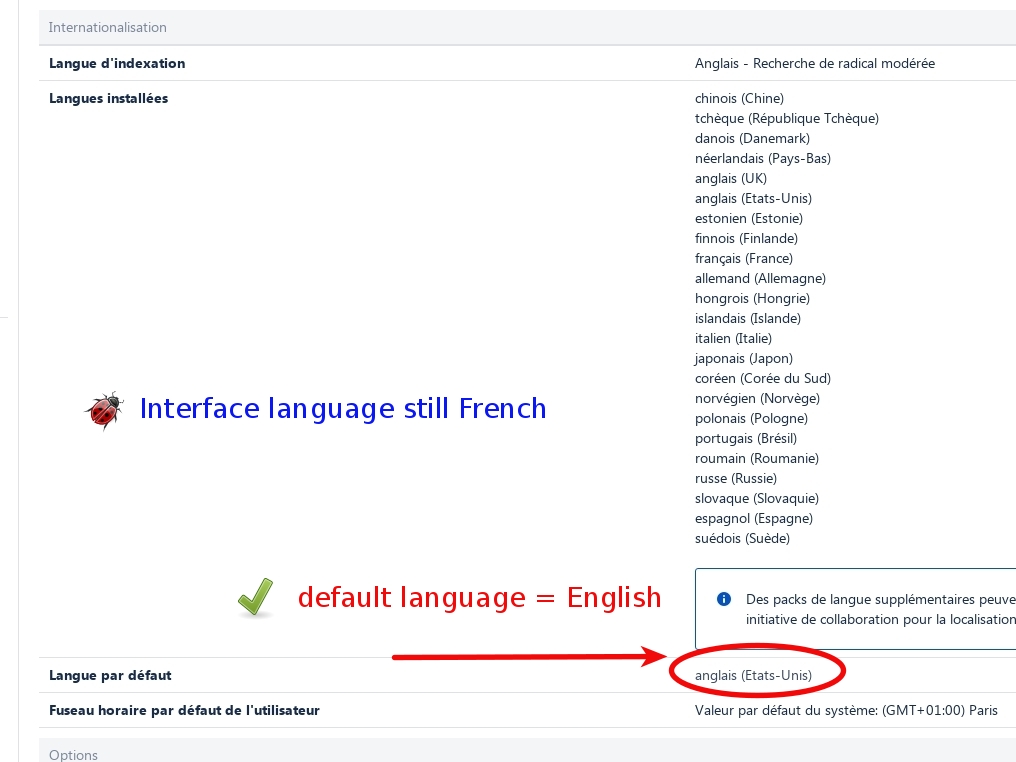Select the "Langues installées" label
1016x762 pixels.
click(109, 98)
